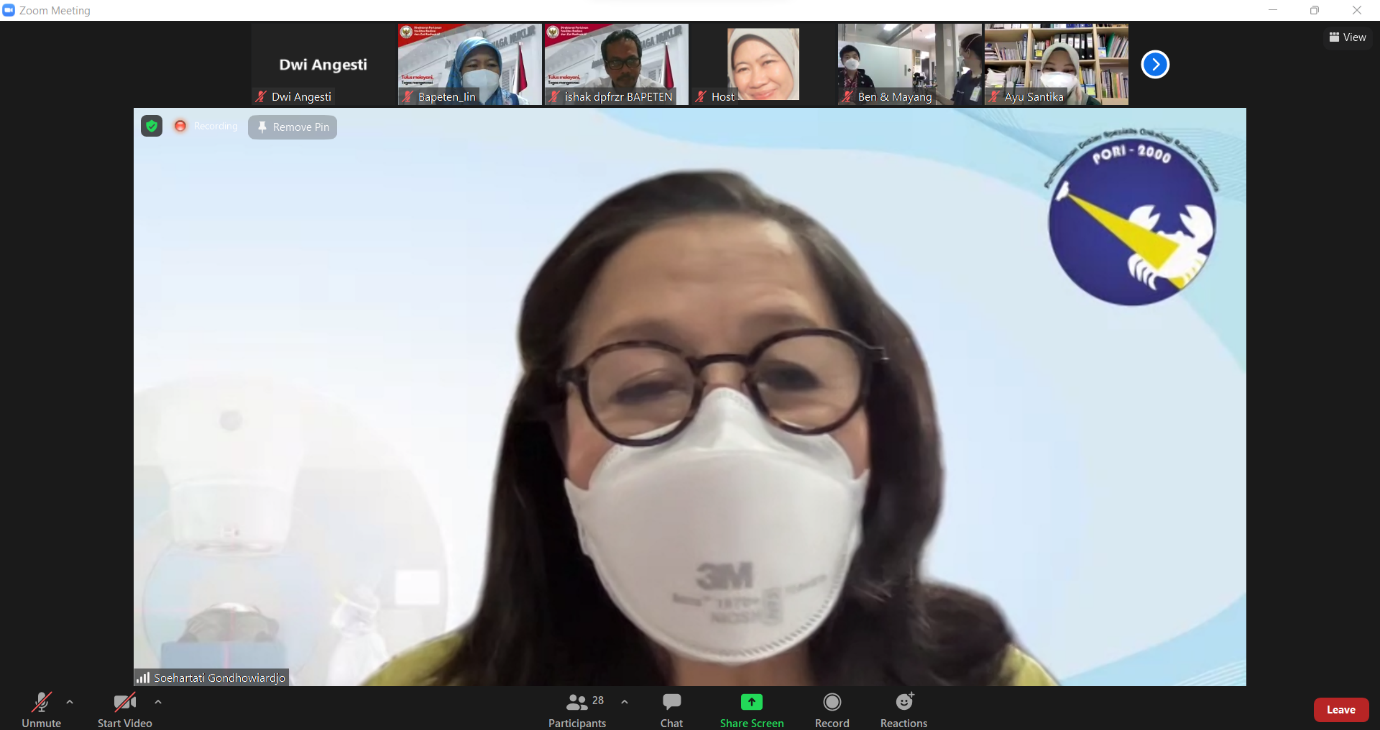Screen dimensions: 1380x730
Task: Click Remove Pin button
Action: click(x=292, y=127)
